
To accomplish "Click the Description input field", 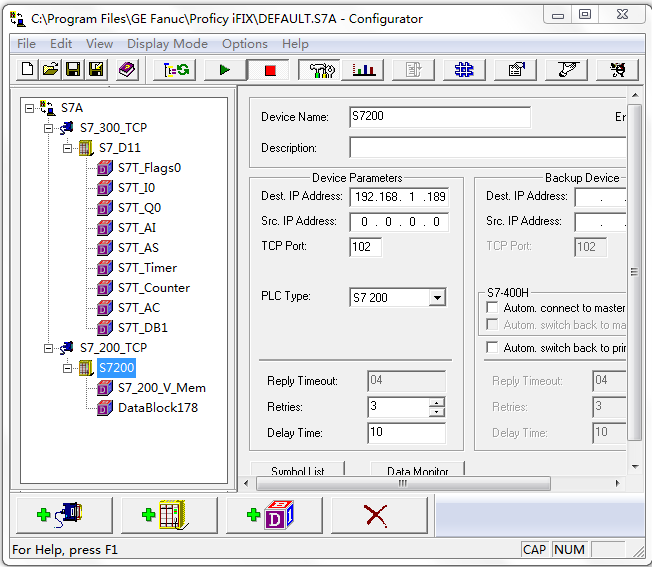I will pyautogui.click(x=488, y=148).
